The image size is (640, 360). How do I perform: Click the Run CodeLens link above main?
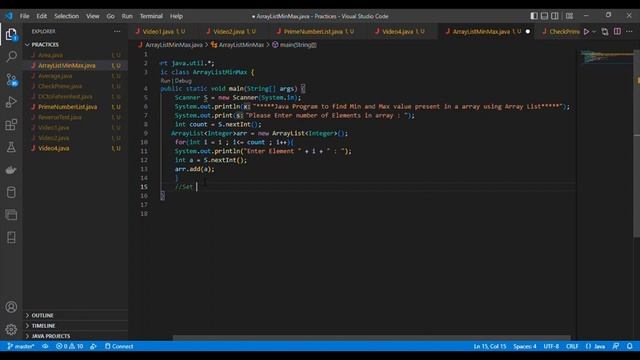tap(165, 81)
